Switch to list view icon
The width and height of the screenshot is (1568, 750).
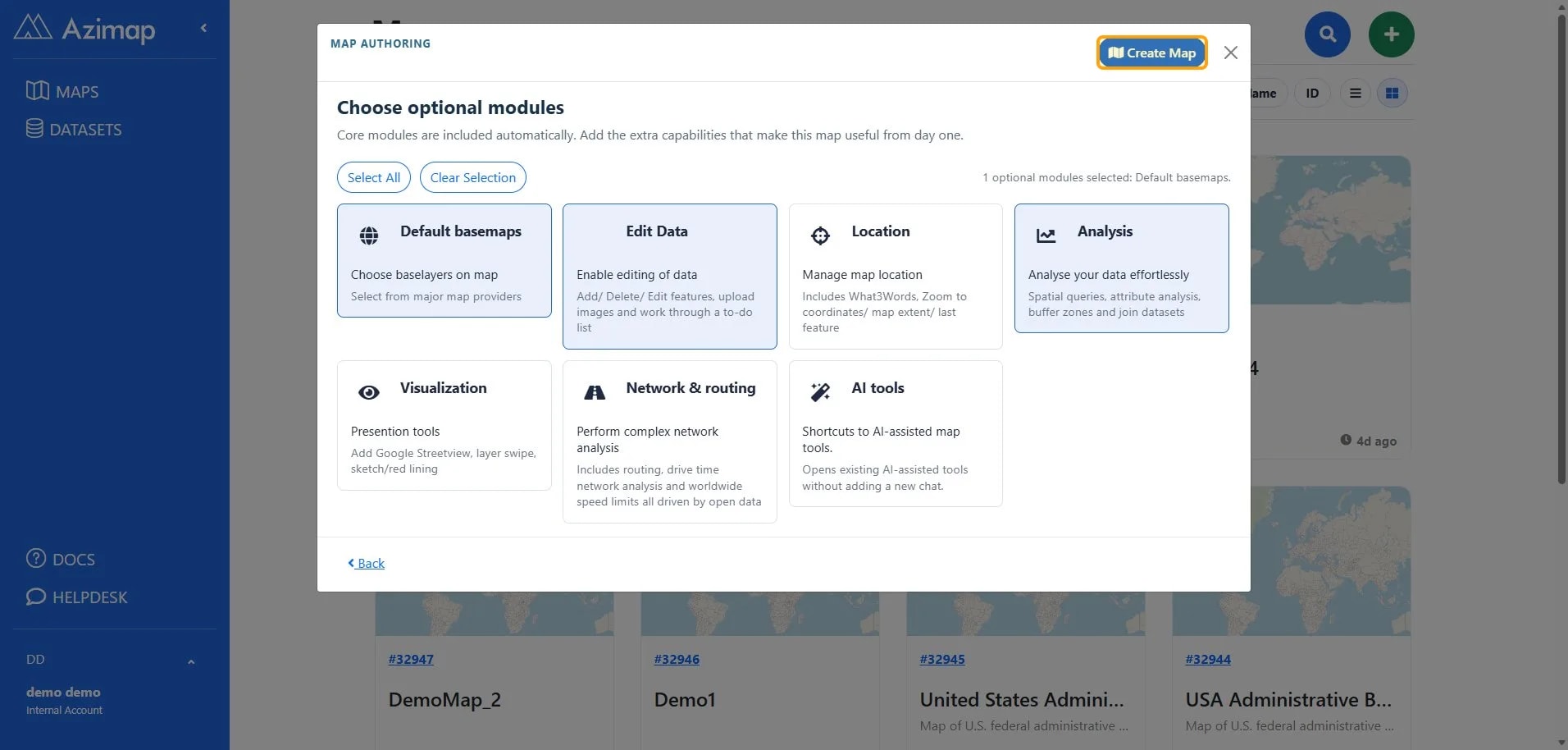(1355, 94)
